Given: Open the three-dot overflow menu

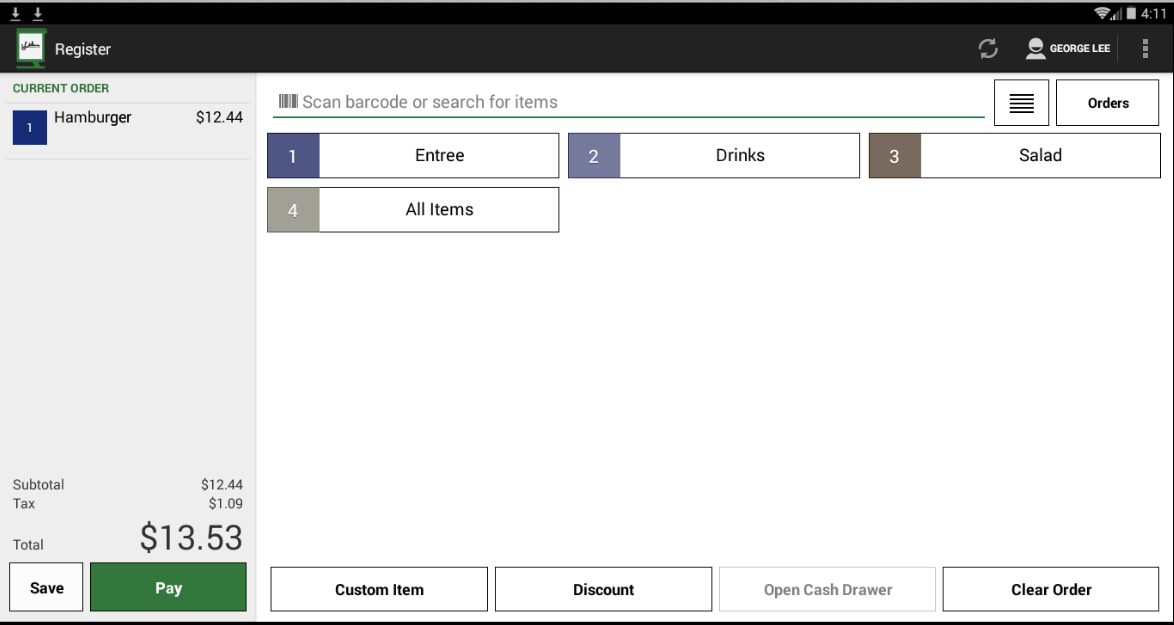Looking at the screenshot, I should 1145,49.
